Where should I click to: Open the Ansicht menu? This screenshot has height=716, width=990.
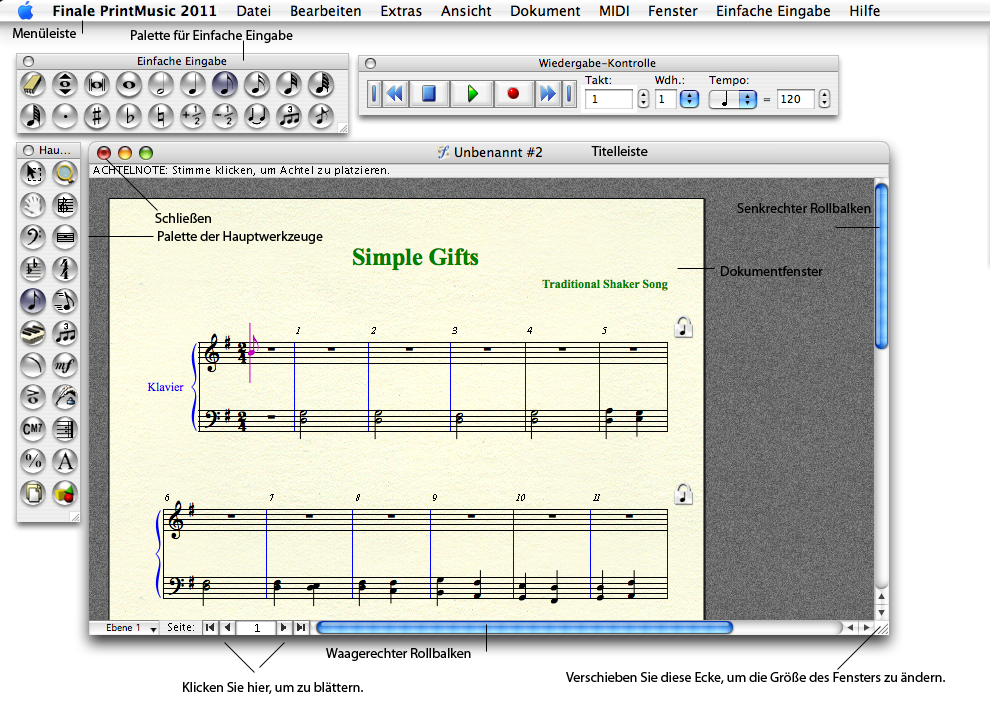pos(466,11)
